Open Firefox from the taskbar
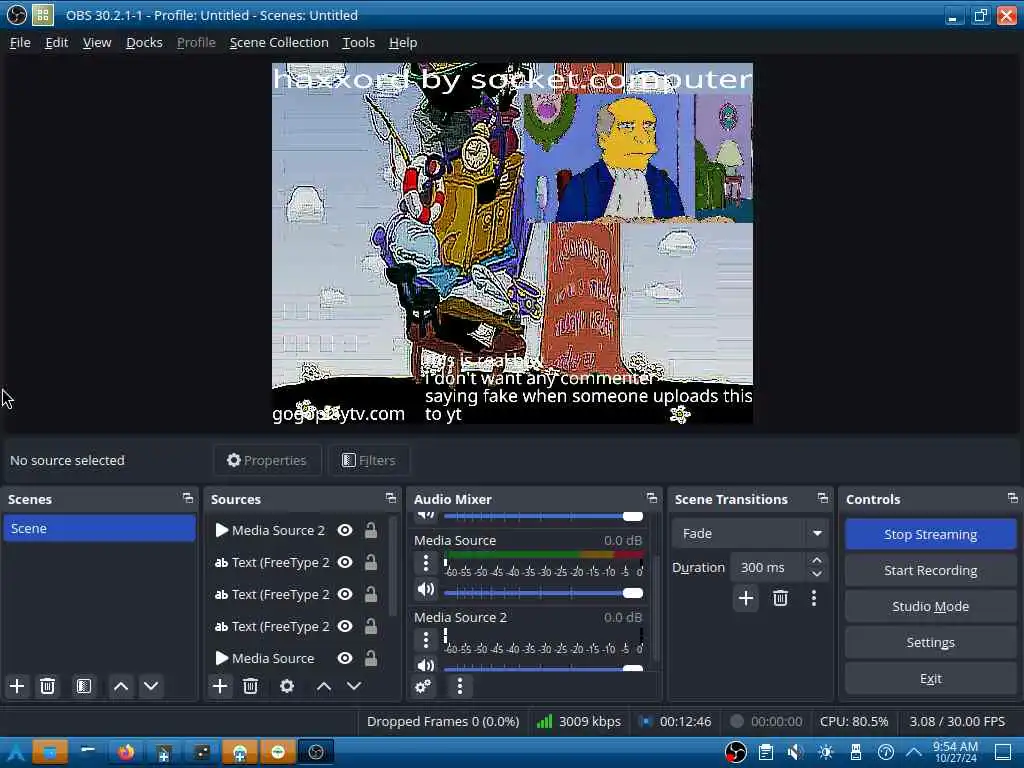 [x=126, y=752]
